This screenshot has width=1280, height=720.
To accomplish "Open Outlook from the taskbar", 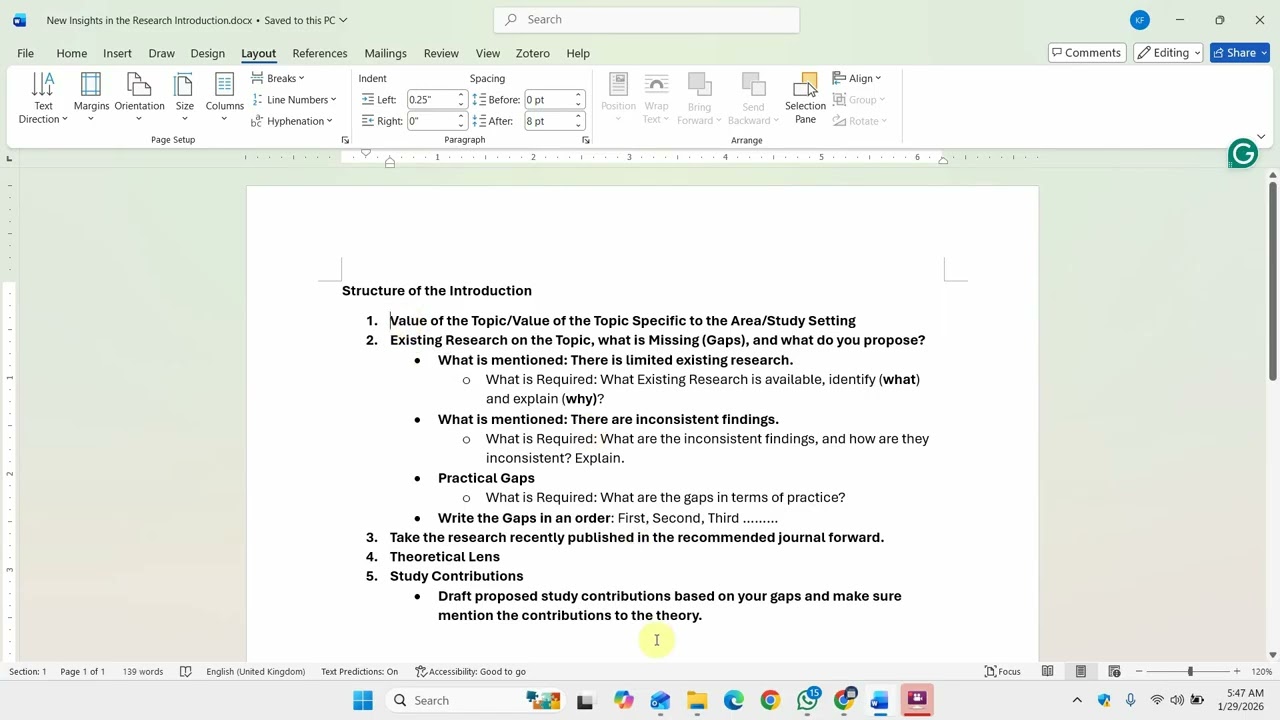I will [660, 700].
